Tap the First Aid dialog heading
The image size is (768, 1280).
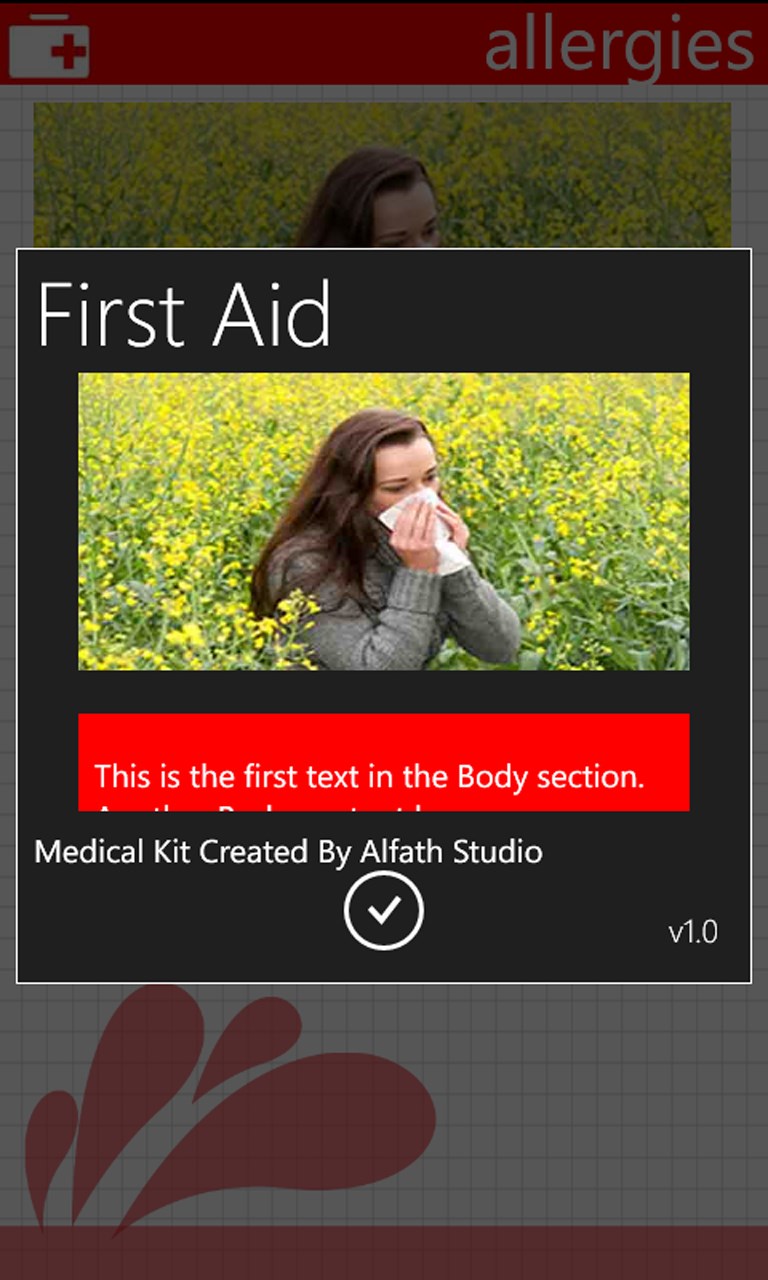click(185, 315)
